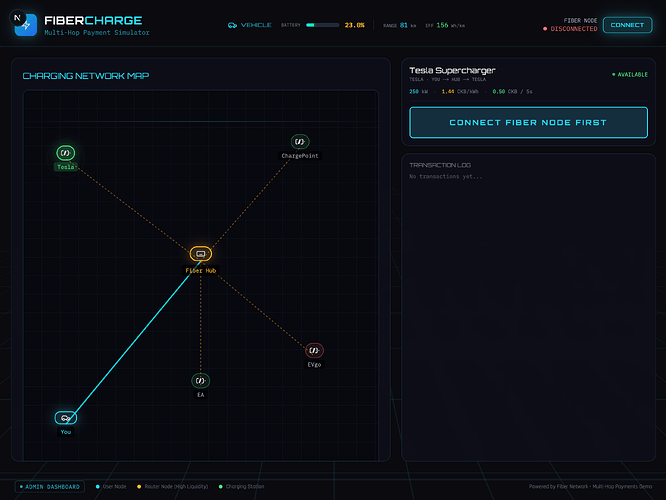
Task: Click the Tesla Supercharger title
Action: 452,70
